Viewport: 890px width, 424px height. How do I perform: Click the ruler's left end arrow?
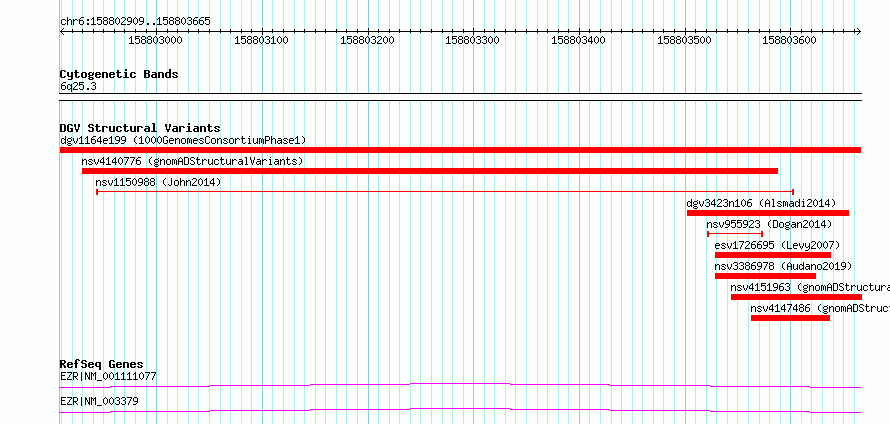click(x=62, y=32)
